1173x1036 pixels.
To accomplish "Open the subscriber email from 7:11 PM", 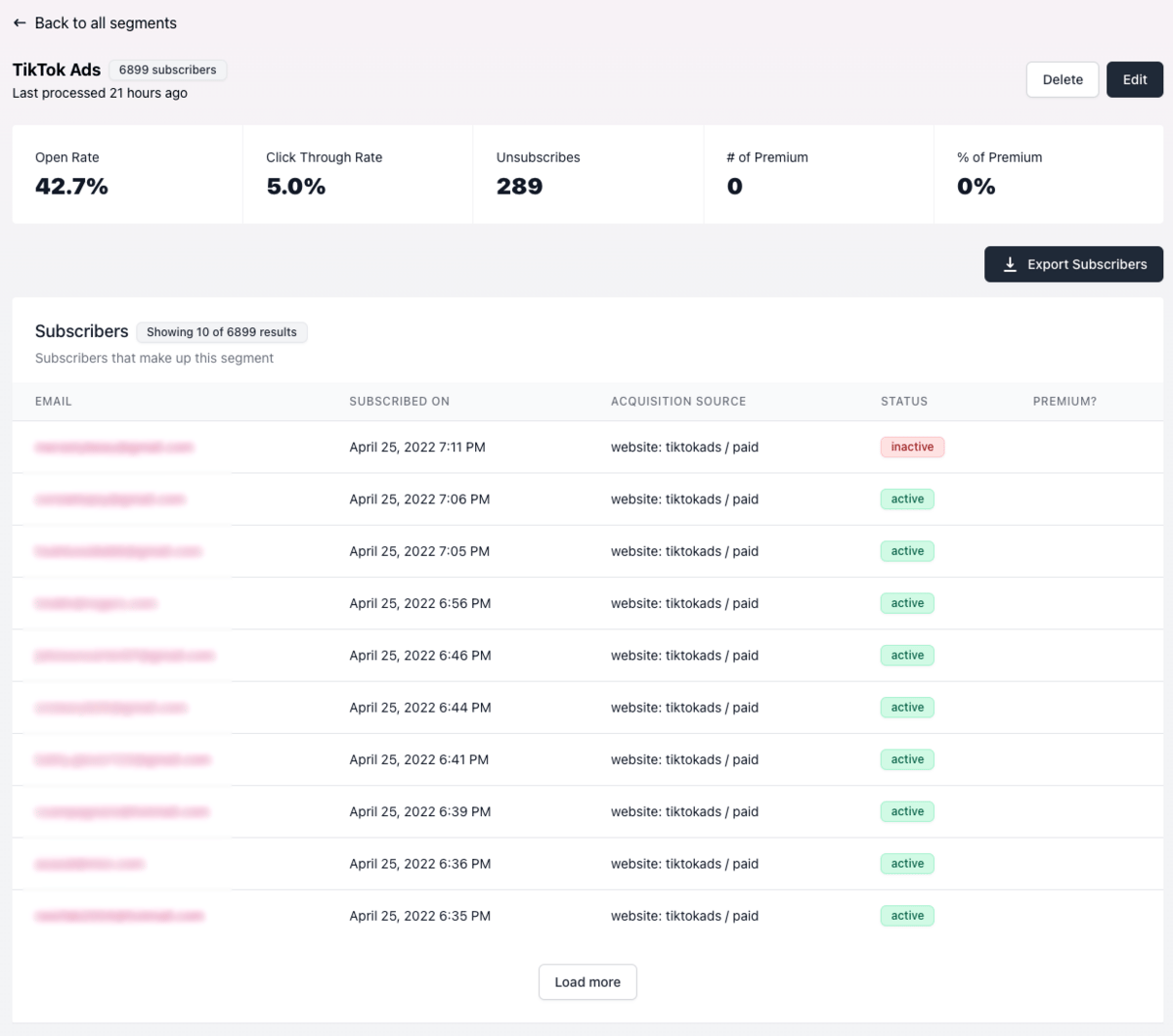I will pyautogui.click(x=114, y=448).
